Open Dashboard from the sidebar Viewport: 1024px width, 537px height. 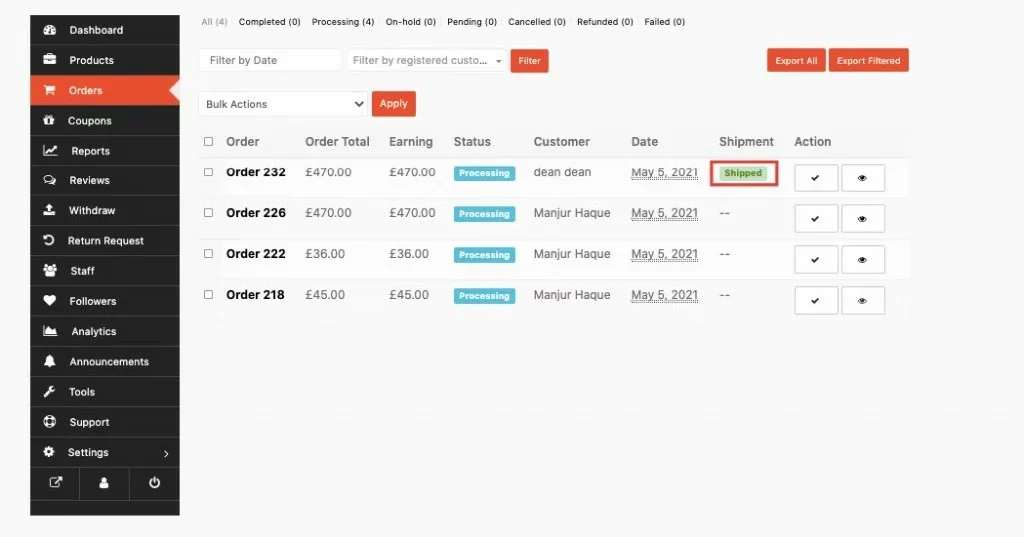tap(104, 30)
